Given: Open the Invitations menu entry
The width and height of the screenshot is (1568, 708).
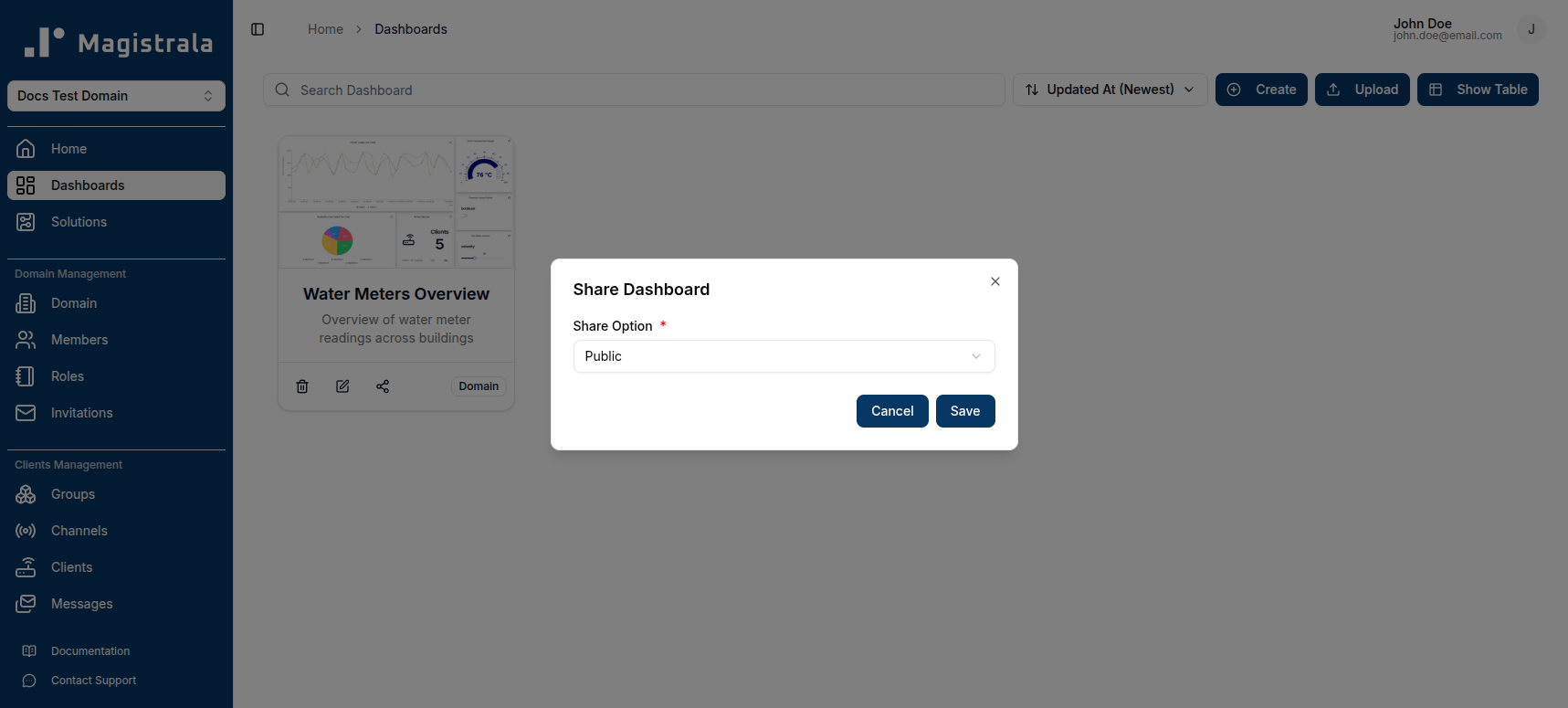Looking at the screenshot, I should [x=116, y=413].
